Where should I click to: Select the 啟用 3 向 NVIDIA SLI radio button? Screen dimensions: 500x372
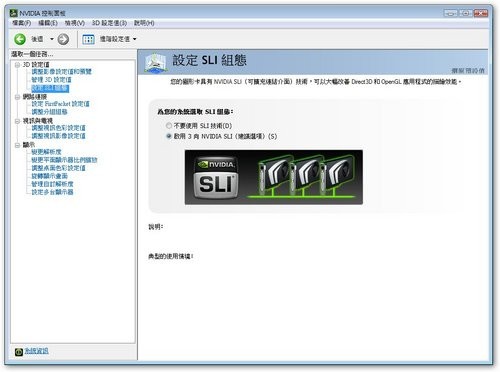point(169,136)
